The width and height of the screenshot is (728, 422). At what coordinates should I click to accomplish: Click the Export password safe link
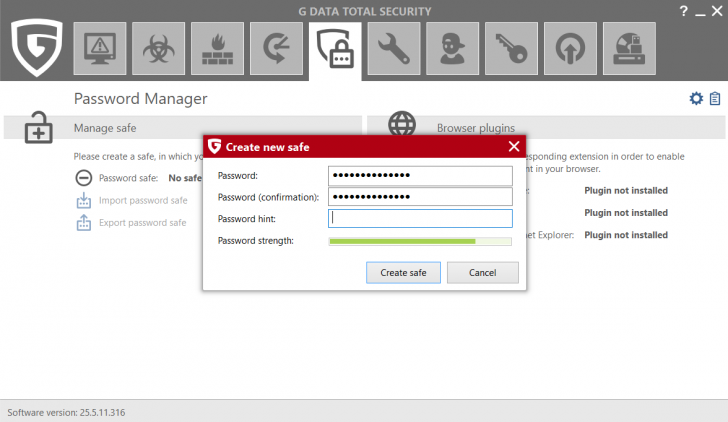[x=143, y=223]
